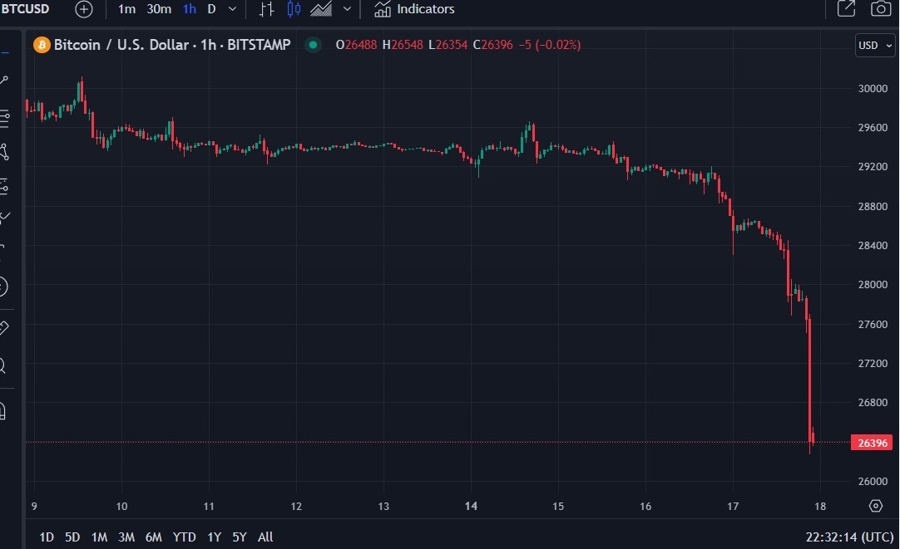Click the H26548 high value
Image resolution: width=900 pixels, height=549 pixels.
(x=402, y=45)
